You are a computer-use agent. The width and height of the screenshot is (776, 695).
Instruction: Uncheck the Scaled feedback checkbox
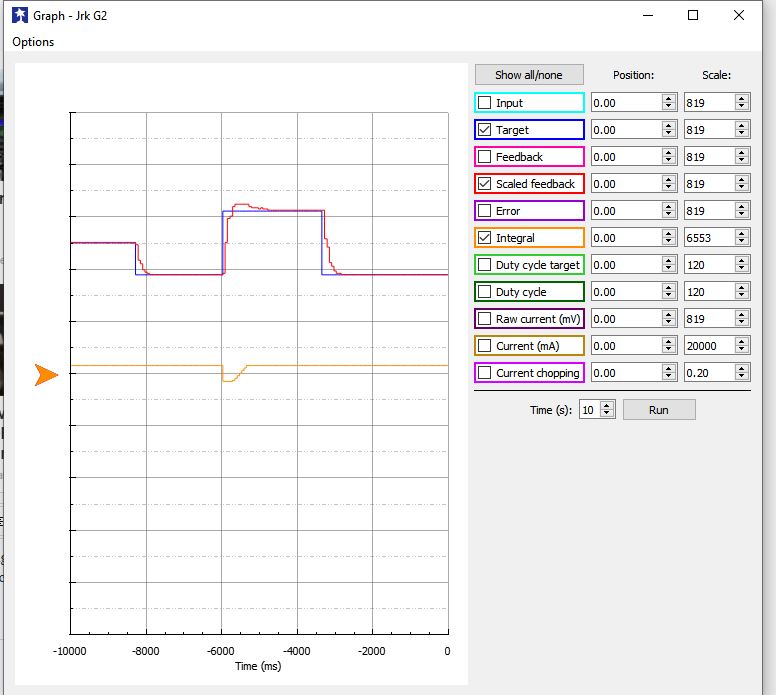pyautogui.click(x=485, y=184)
